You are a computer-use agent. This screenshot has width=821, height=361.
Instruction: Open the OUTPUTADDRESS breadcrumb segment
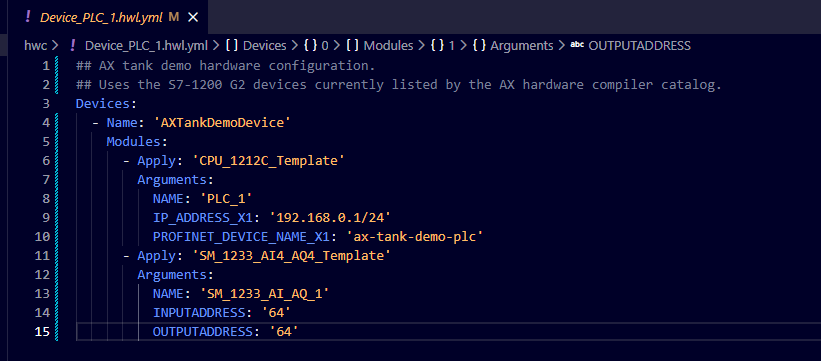pos(640,46)
